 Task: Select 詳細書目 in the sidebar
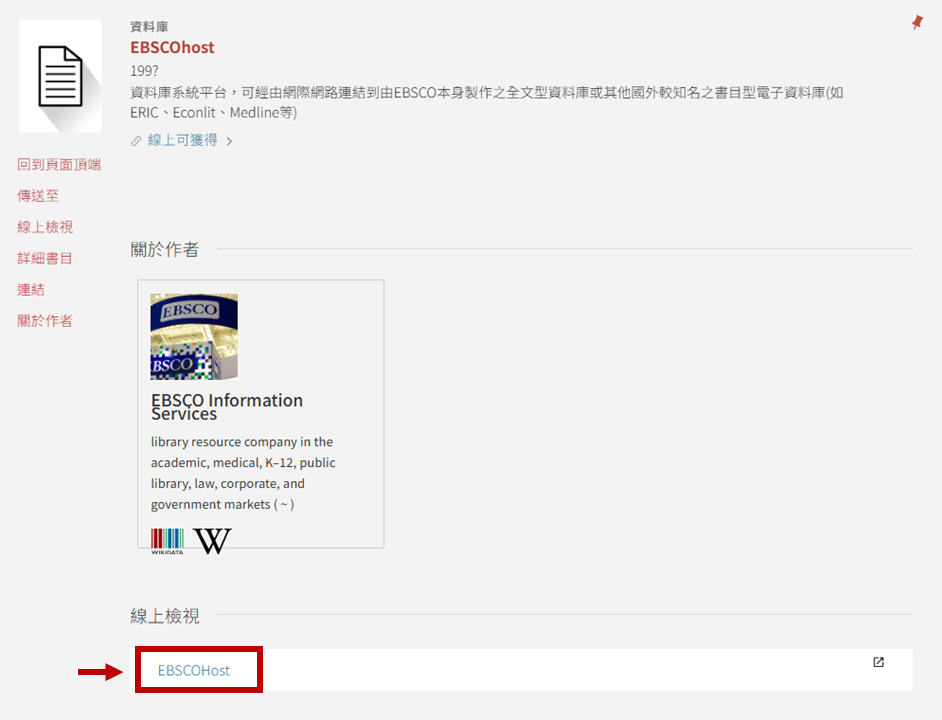(x=45, y=258)
